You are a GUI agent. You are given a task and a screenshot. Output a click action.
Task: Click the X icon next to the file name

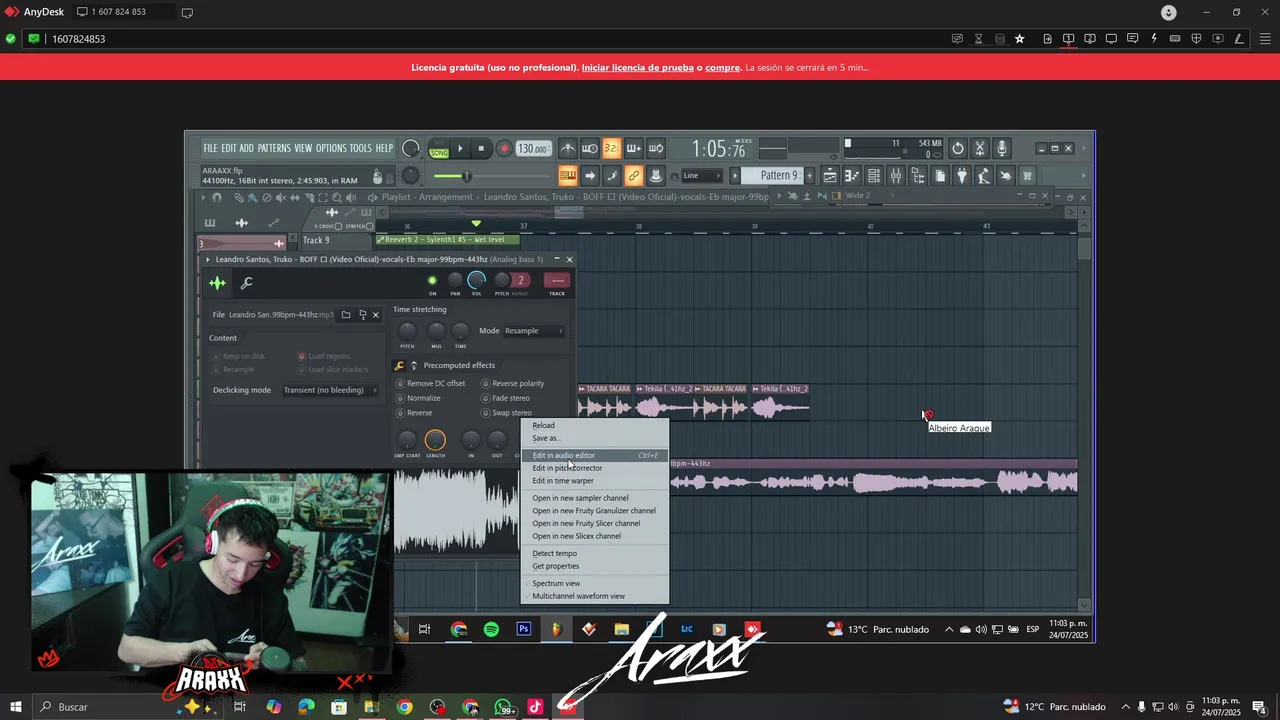pos(376,315)
